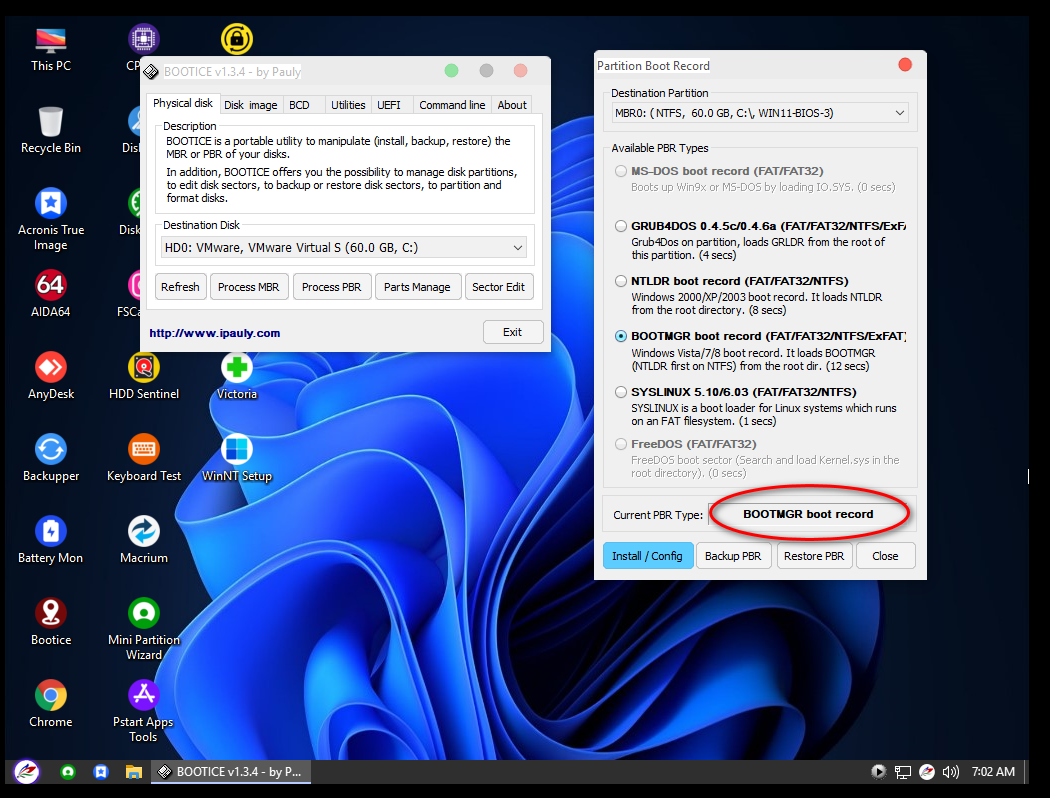Launch WinNT Setup shortcut

(237, 458)
